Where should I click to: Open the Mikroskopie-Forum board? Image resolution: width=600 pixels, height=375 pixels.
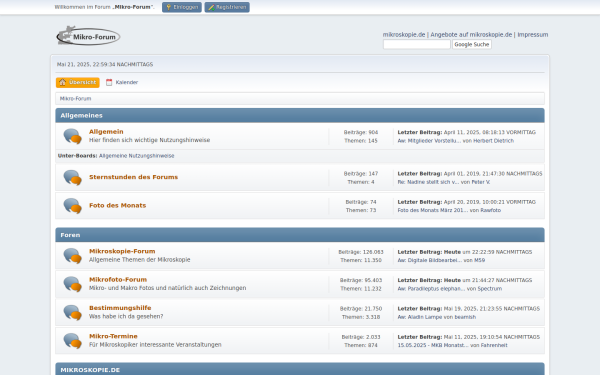pos(122,251)
